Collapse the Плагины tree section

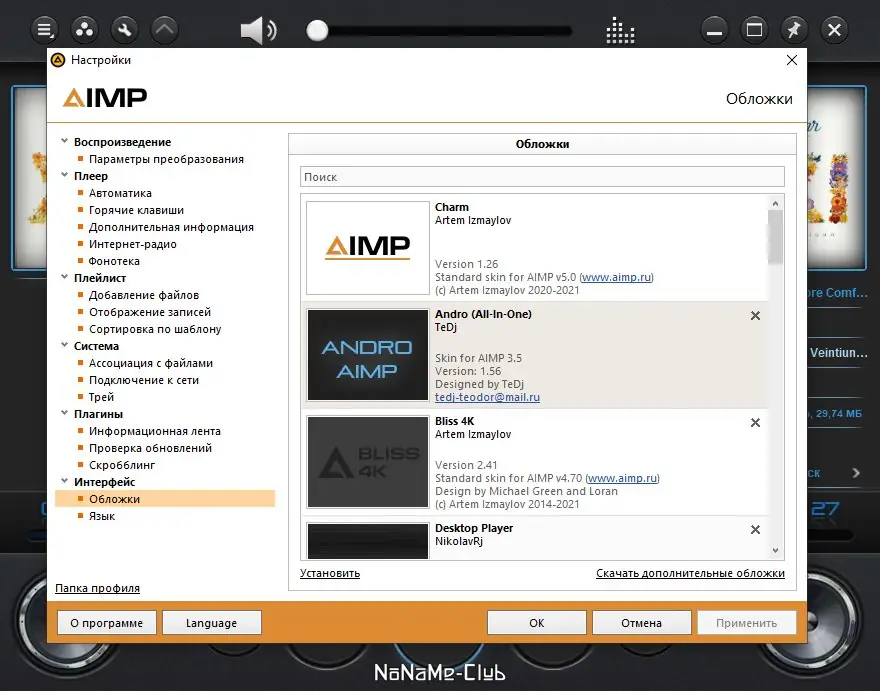click(65, 413)
